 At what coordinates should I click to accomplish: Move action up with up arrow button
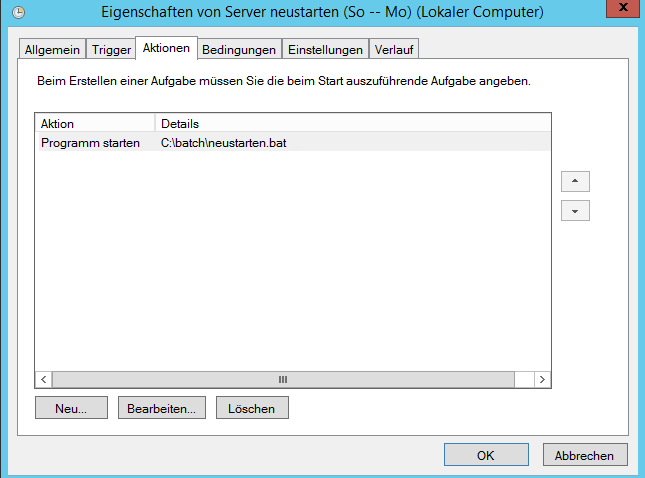point(575,181)
